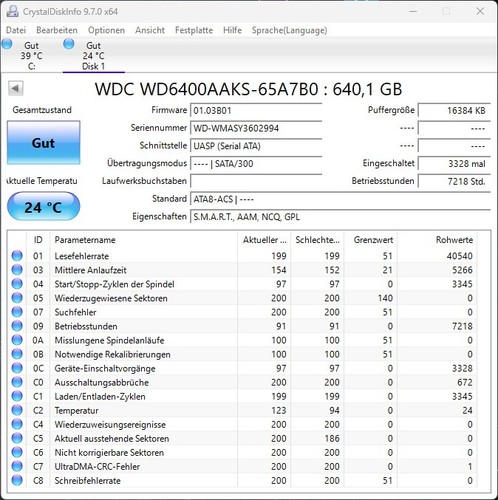Click the Grenzwert column header
The height and width of the screenshot is (500, 498).
coord(371,240)
